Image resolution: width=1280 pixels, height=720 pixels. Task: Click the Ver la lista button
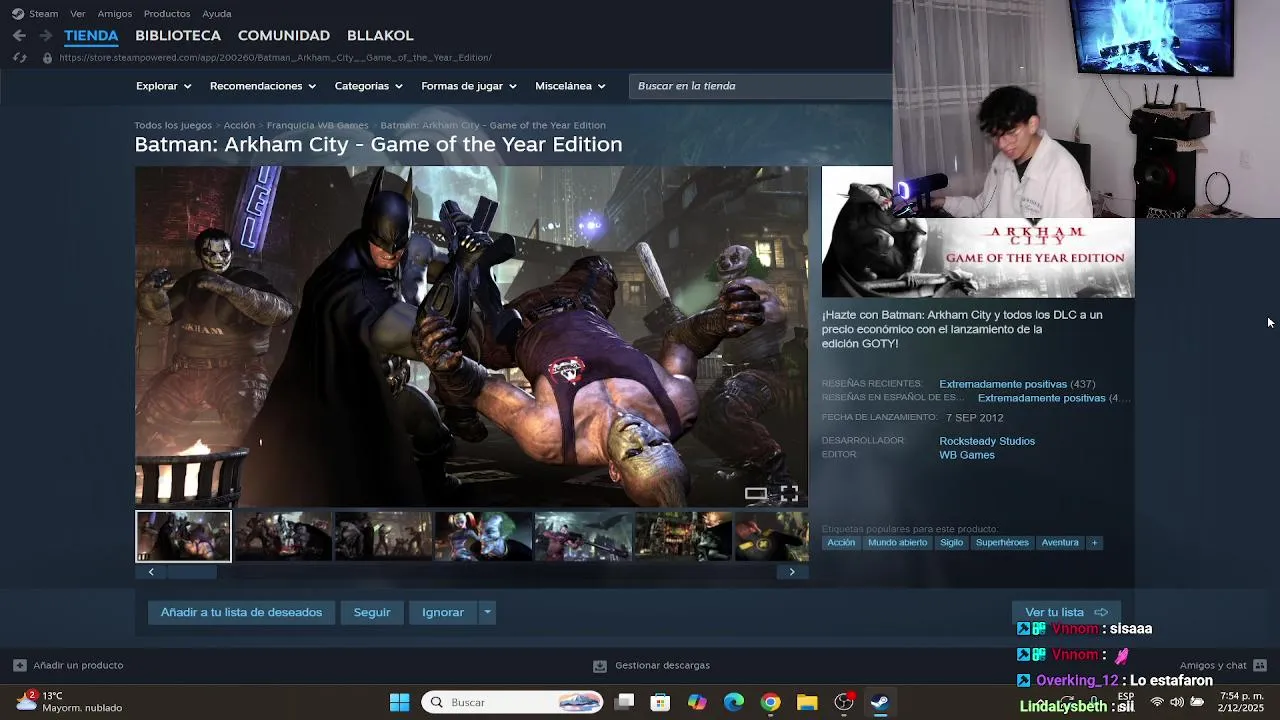tap(1066, 612)
